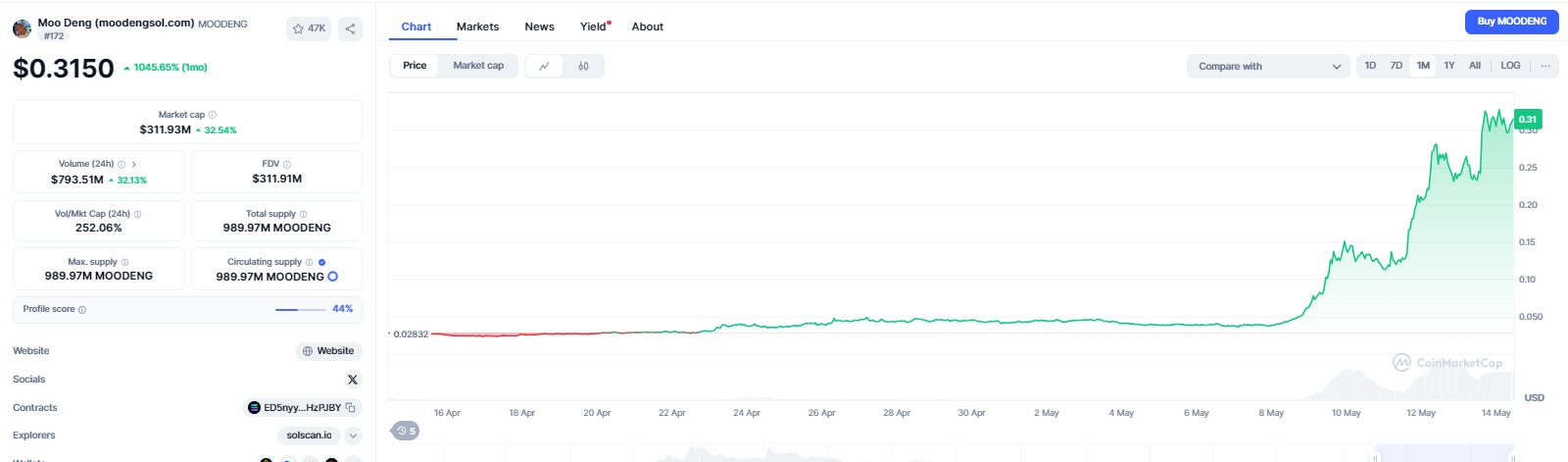Set chart range to 1Y
1568x462 pixels.
[1449, 66]
